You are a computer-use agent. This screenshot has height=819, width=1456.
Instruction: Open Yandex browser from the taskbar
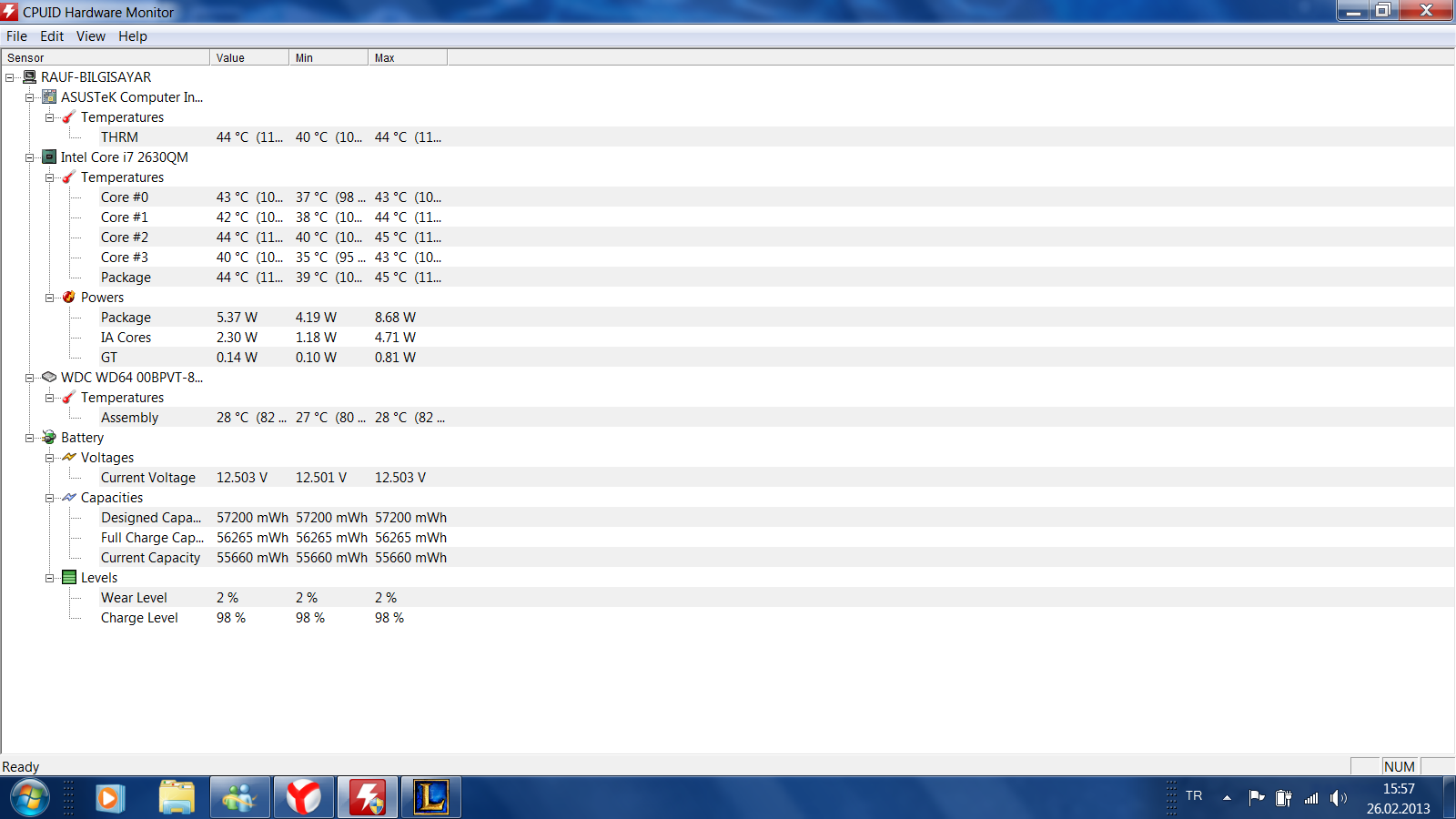tap(304, 798)
